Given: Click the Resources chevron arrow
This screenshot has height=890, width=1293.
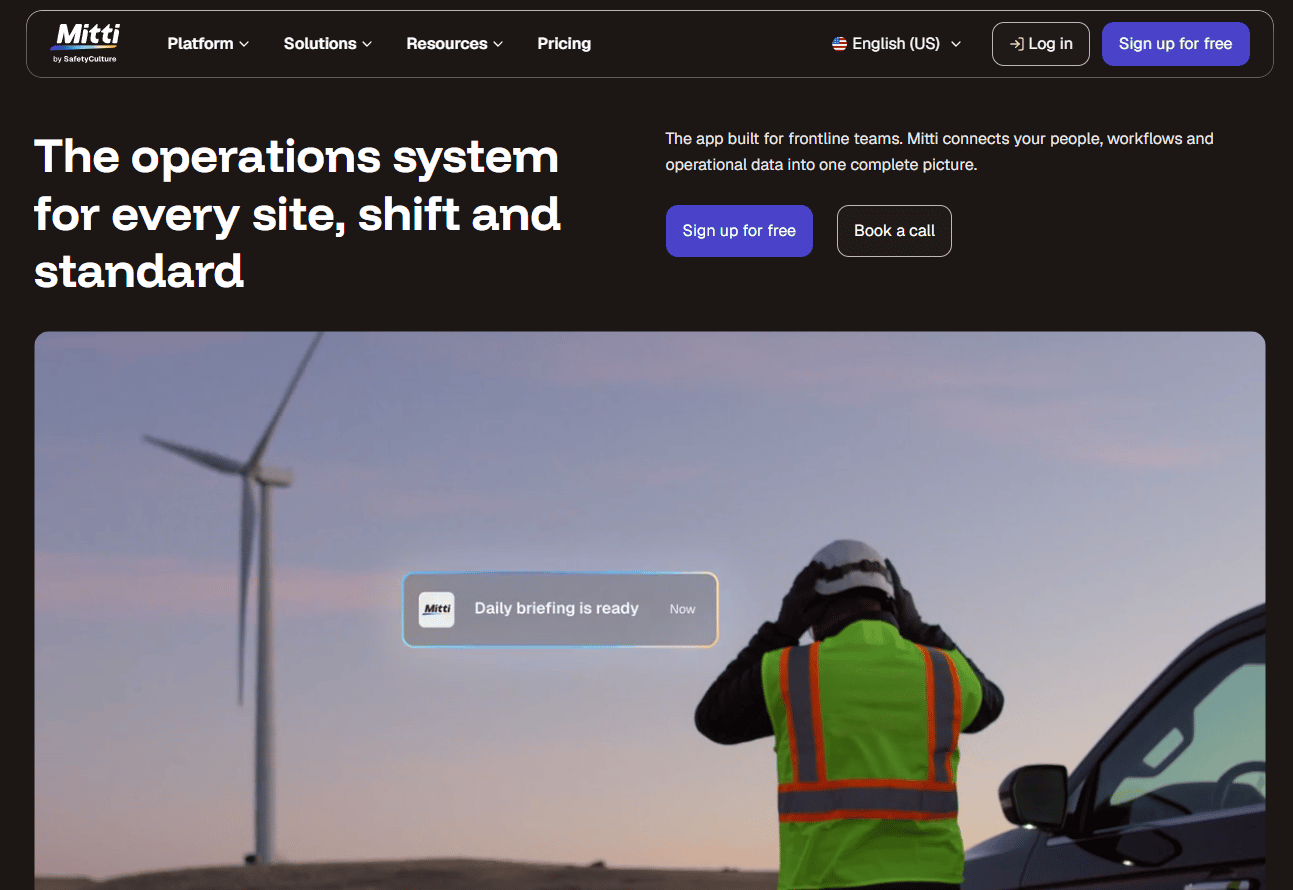Looking at the screenshot, I should [498, 44].
